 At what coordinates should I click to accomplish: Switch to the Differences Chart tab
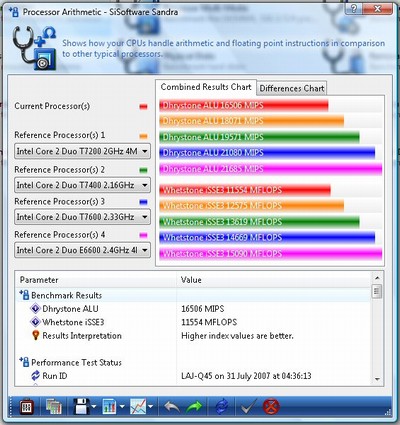pos(292,88)
